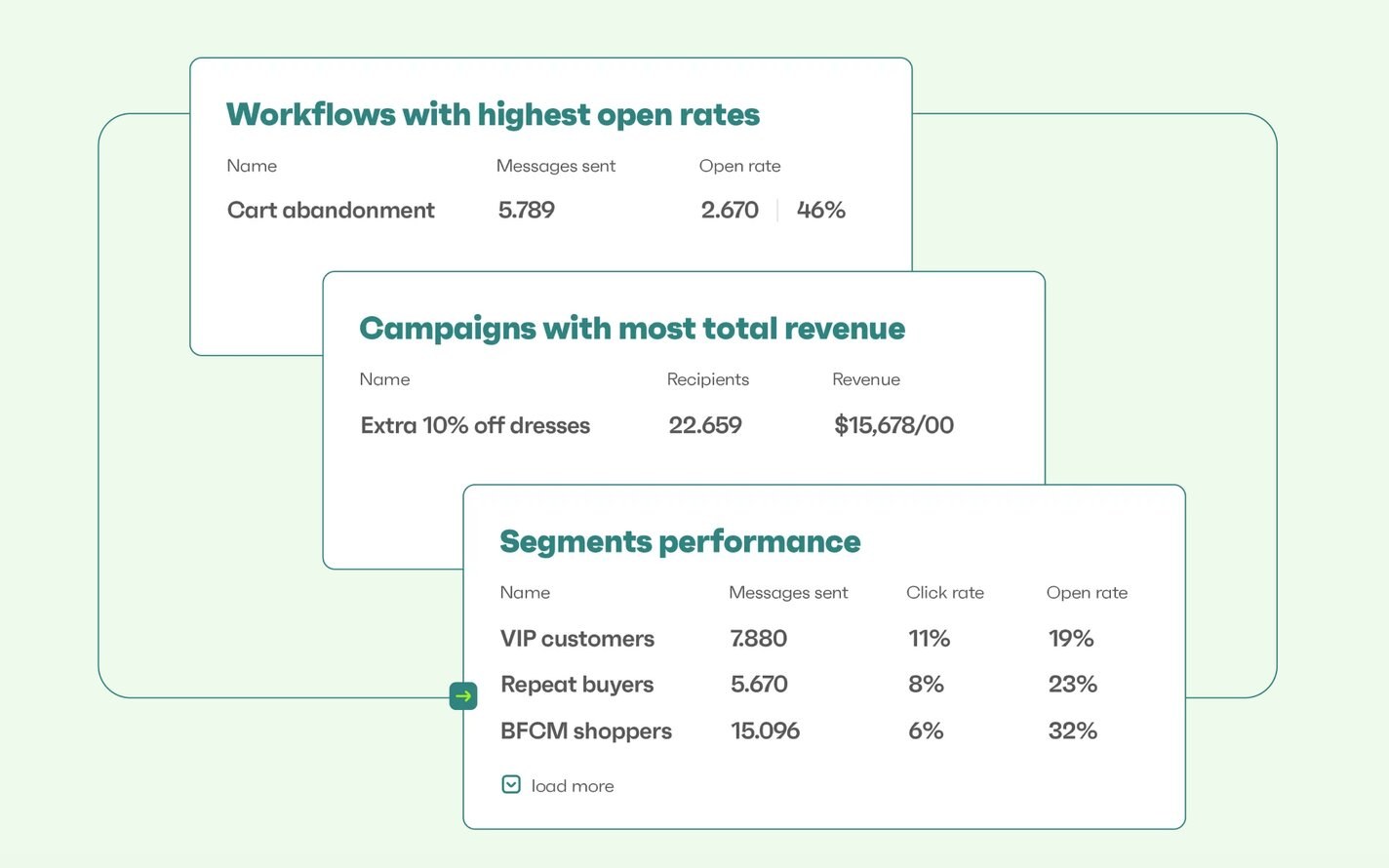The width and height of the screenshot is (1389, 868).
Task: Click the 15.096 messages sent value
Action: coord(766,731)
